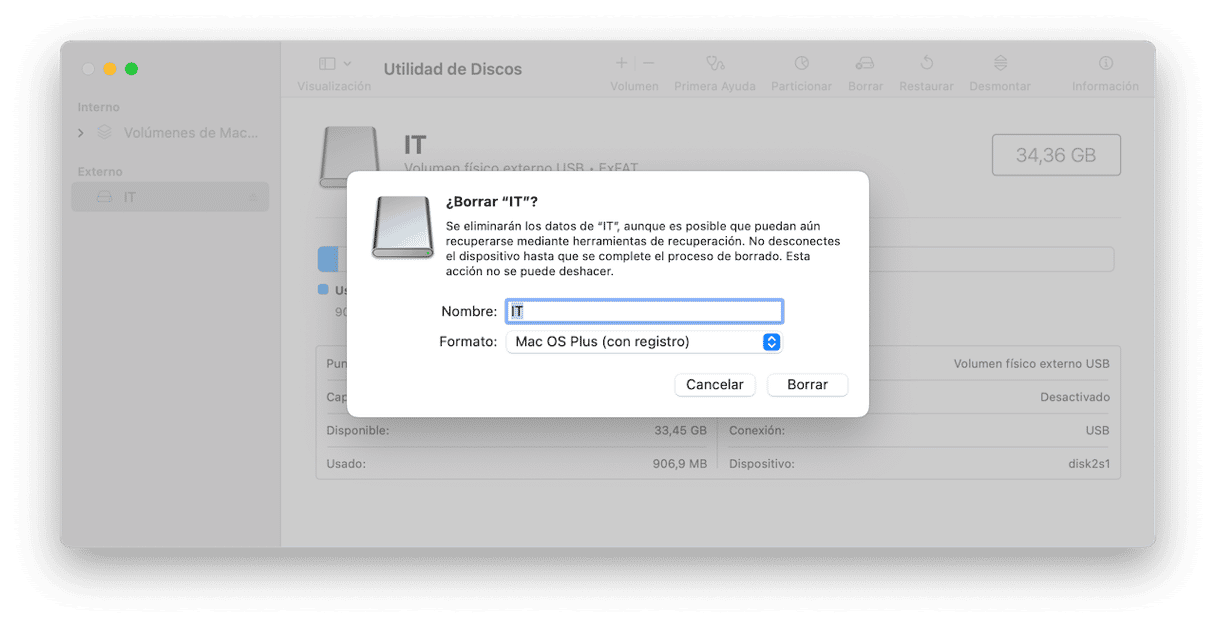Click the large IT drive image in main window
The width and height of the screenshot is (1216, 627).
[x=350, y=157]
